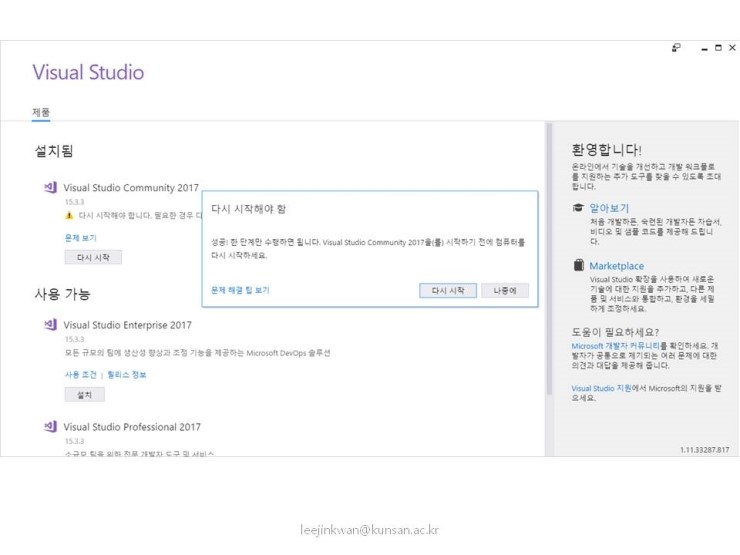Click the Visual Studio Enterprise 2017 title

[127, 325]
